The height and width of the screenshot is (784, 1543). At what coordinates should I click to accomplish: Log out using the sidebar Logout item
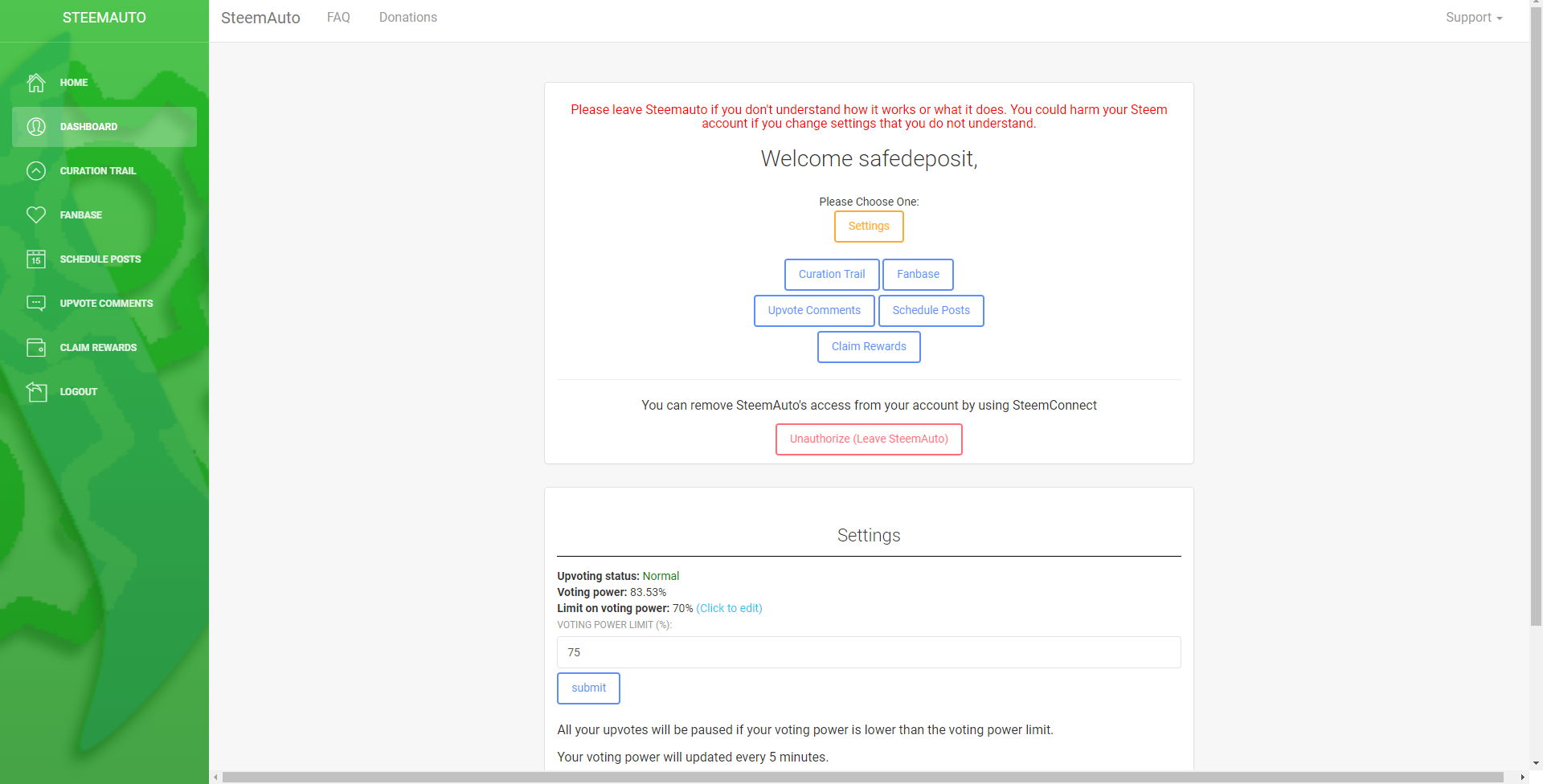104,392
